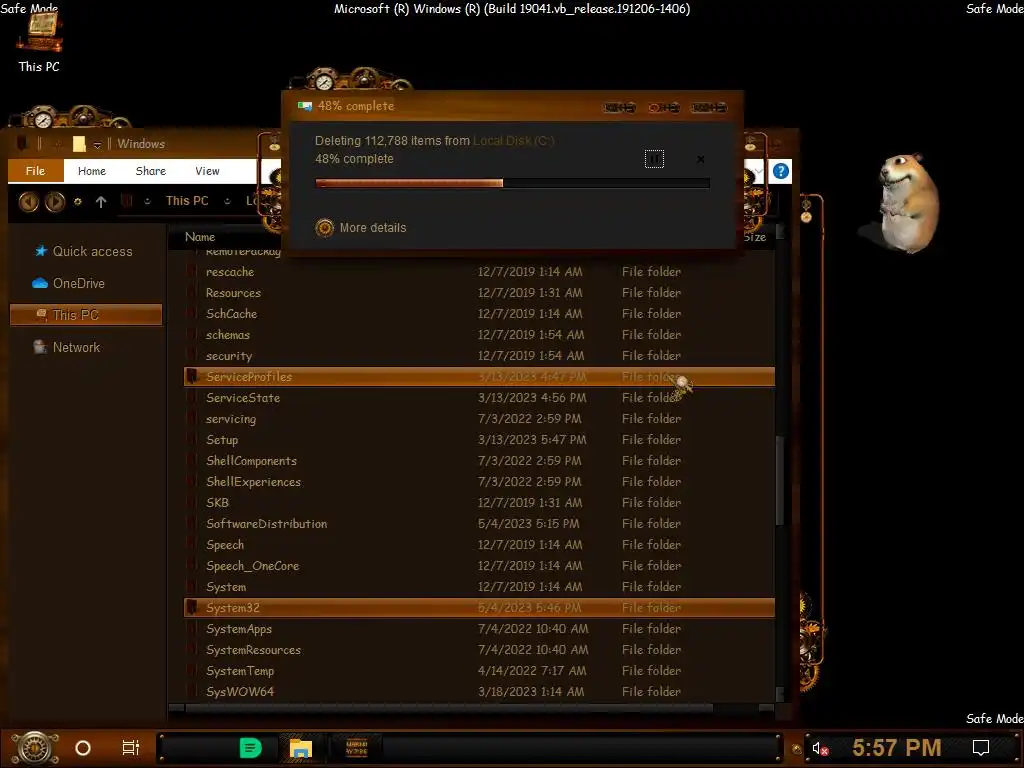Select the SystemResources folder
This screenshot has width=1024, height=768.
479,650
